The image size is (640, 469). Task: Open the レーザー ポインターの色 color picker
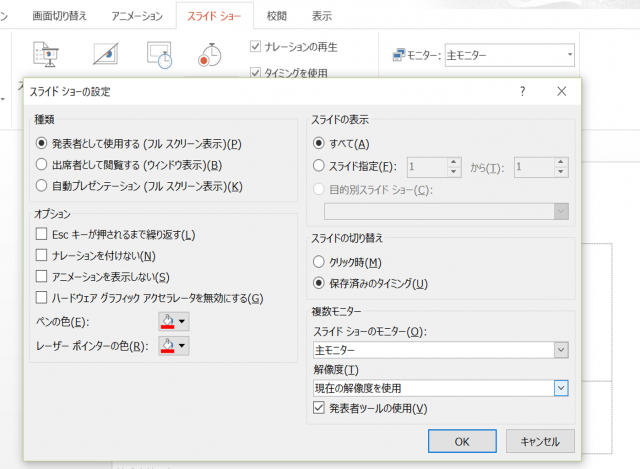(172, 346)
